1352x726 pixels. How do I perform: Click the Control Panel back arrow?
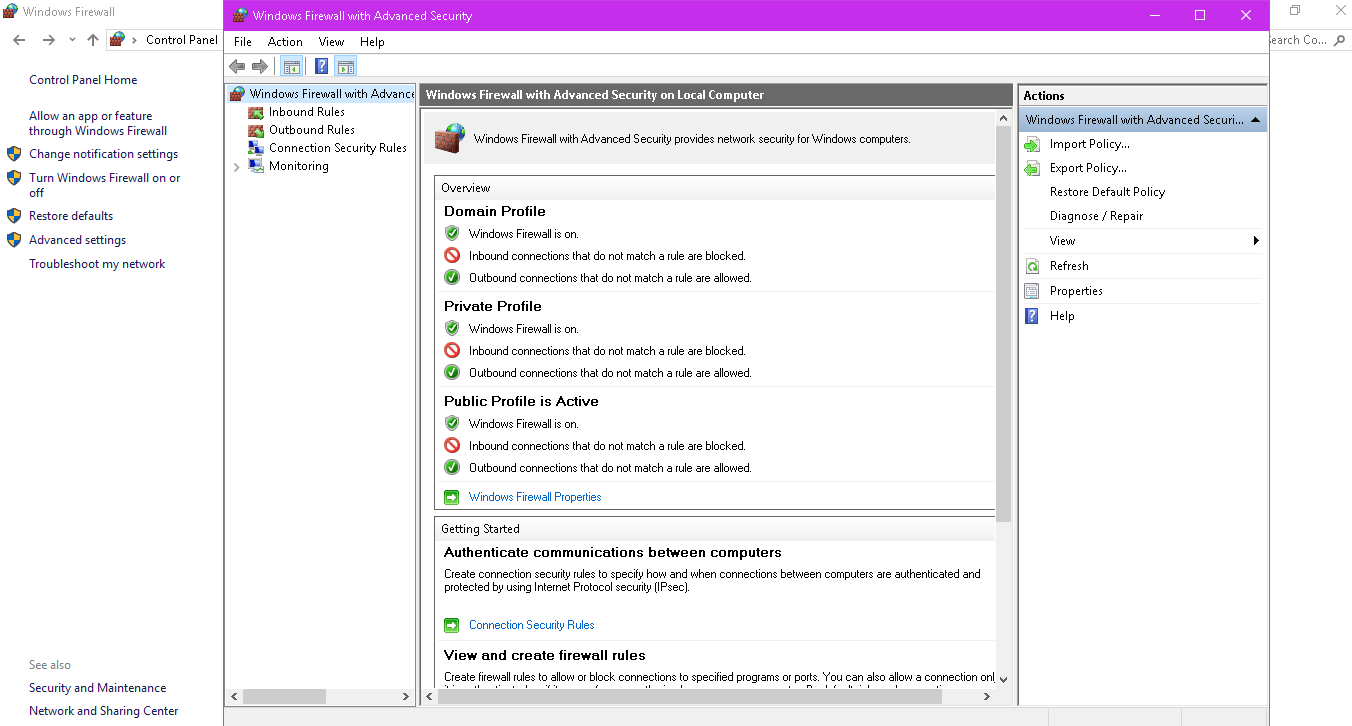point(19,40)
